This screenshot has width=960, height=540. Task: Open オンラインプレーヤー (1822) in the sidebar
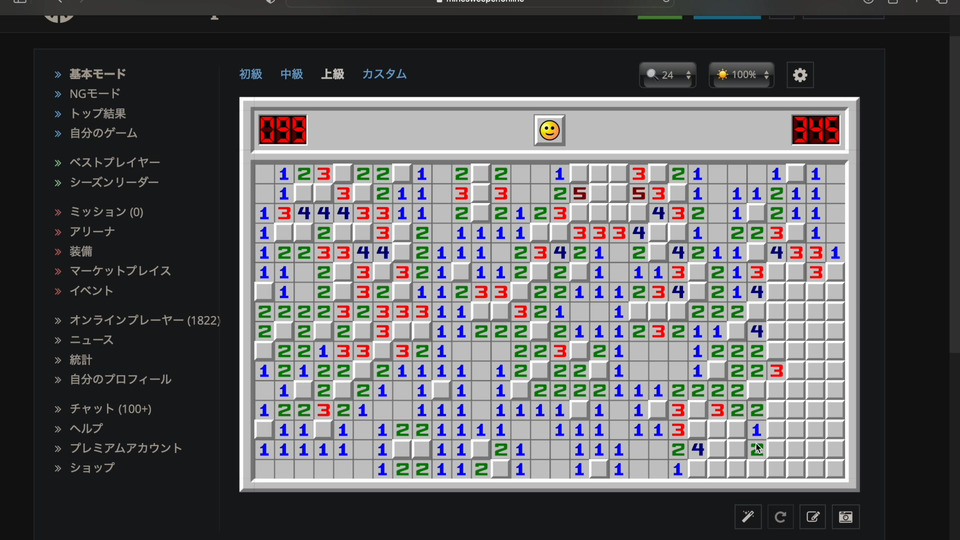click(144, 320)
